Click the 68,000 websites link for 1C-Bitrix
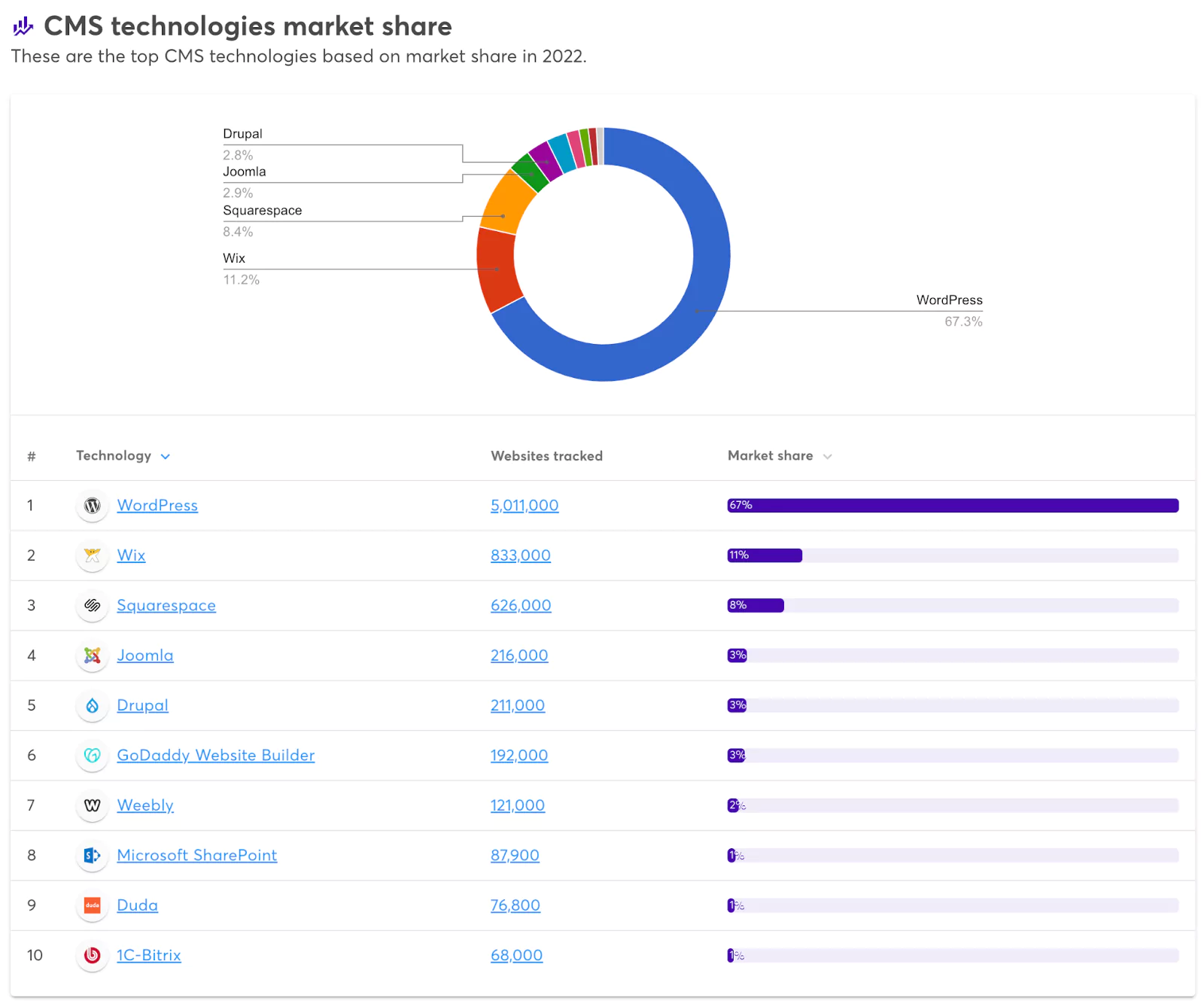 coord(516,956)
